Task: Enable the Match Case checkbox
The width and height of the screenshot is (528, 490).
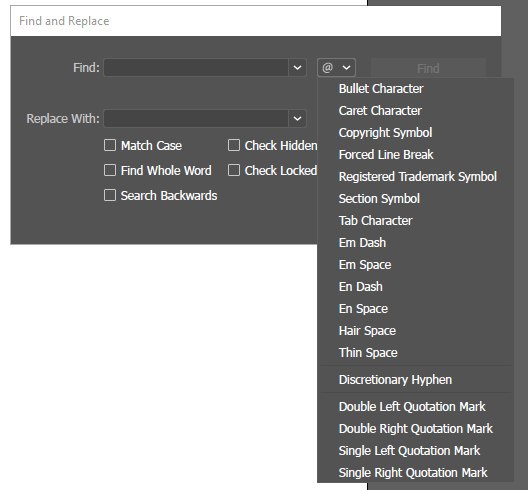Action: (110, 145)
